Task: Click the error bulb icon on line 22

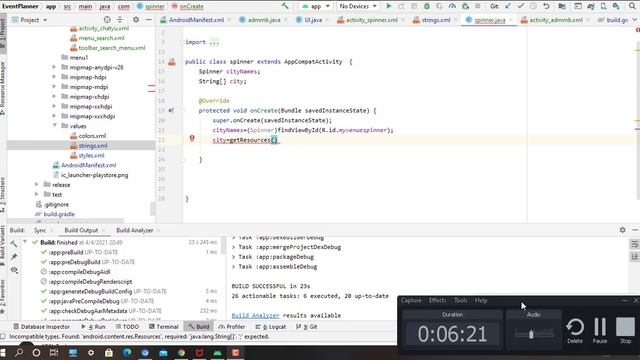Action: coord(192,139)
